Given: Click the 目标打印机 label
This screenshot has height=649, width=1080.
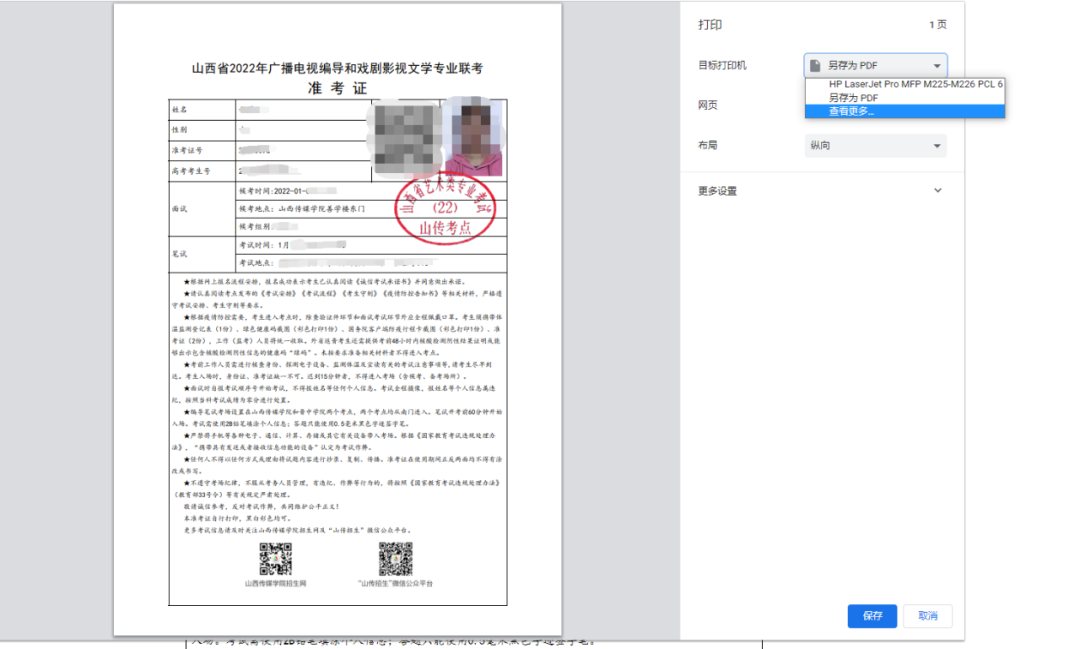Looking at the screenshot, I should tap(722, 65).
